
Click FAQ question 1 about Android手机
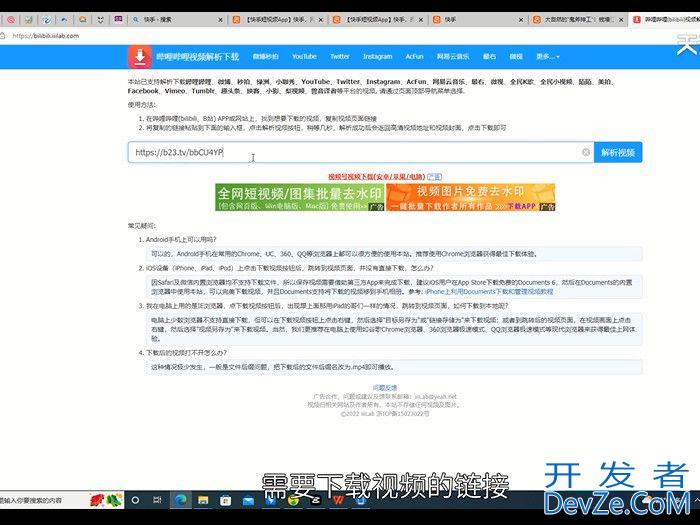tap(181, 239)
